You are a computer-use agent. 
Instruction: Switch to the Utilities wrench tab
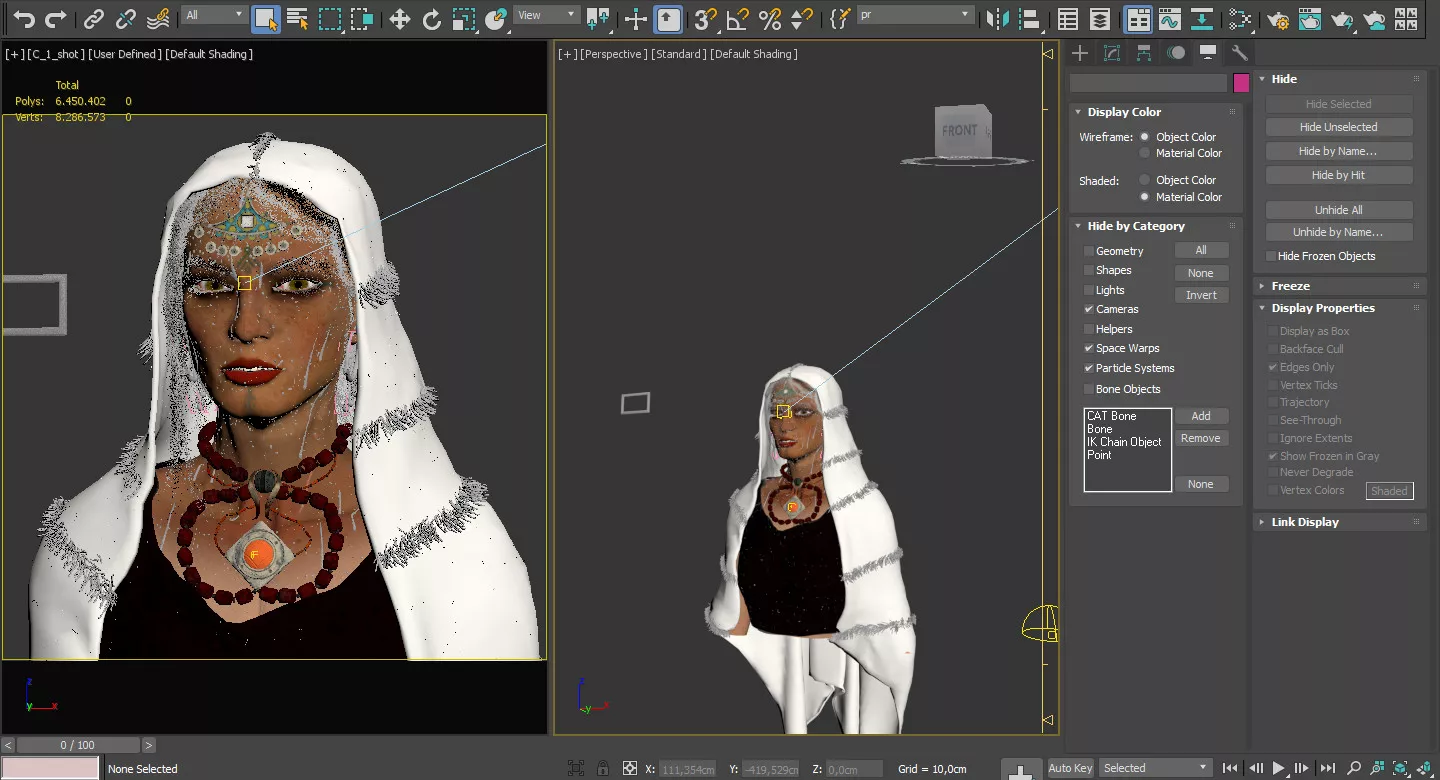tap(1239, 53)
